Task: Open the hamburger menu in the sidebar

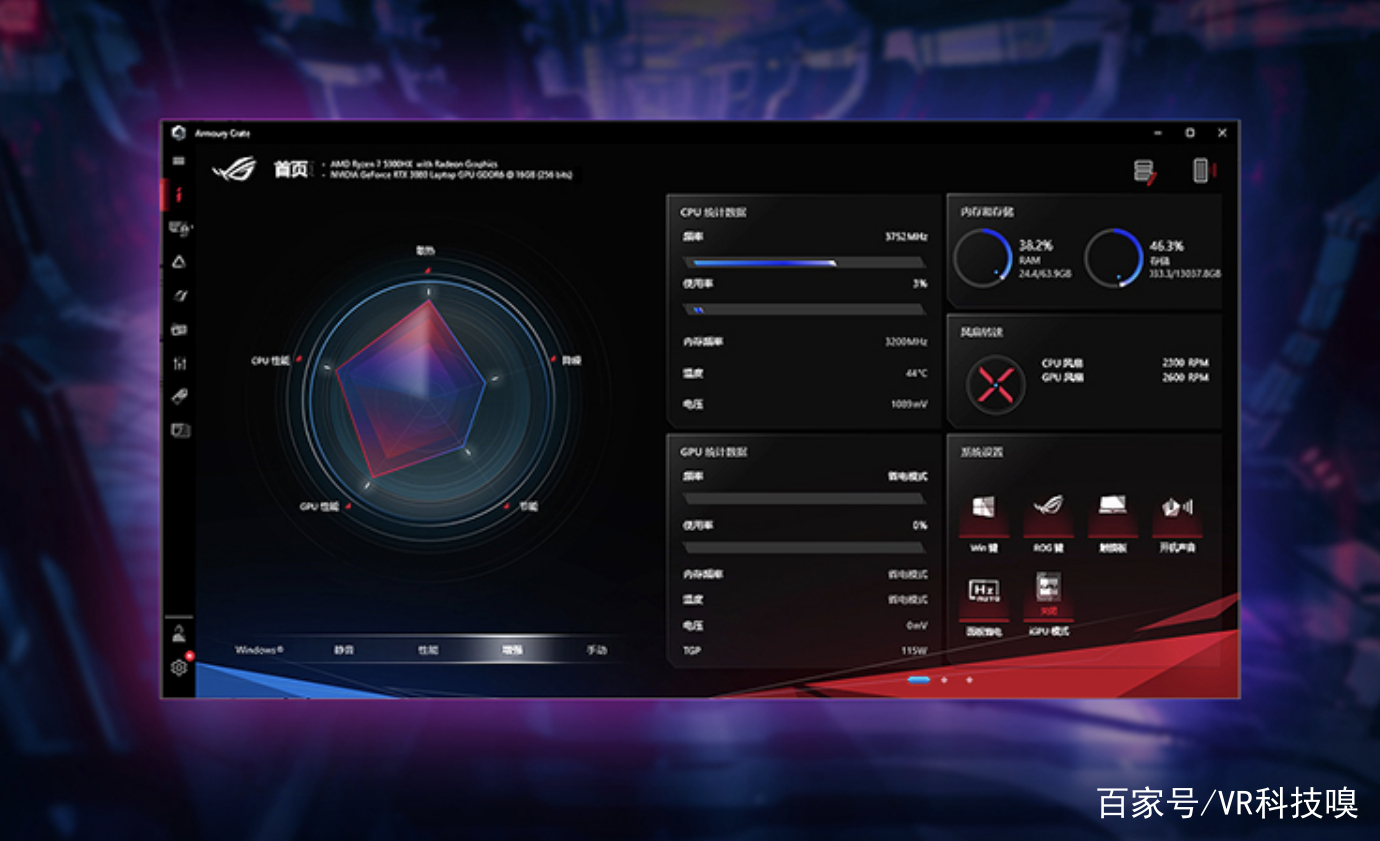Action: 179,161
